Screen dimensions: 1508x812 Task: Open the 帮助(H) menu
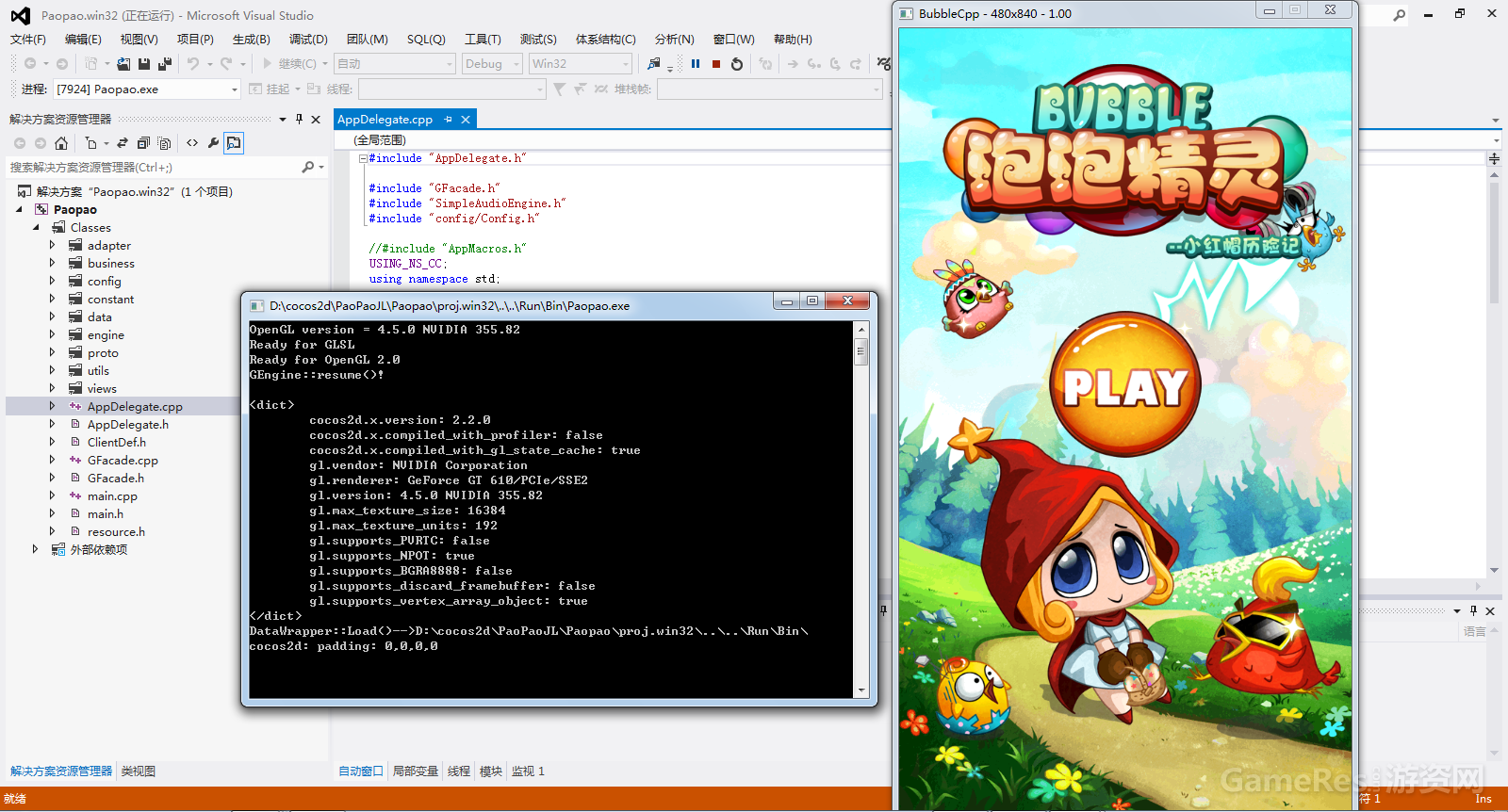pos(793,40)
